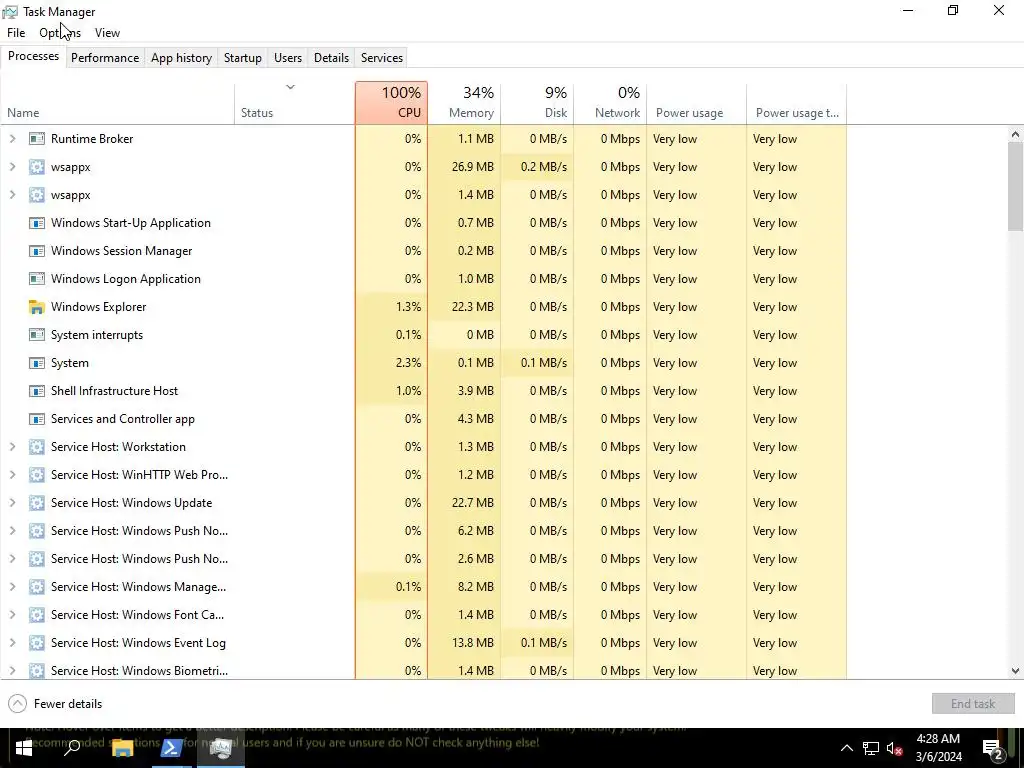This screenshot has width=1024, height=768.
Task: Click the Service Host: Windows Update gear icon
Action: (37, 503)
